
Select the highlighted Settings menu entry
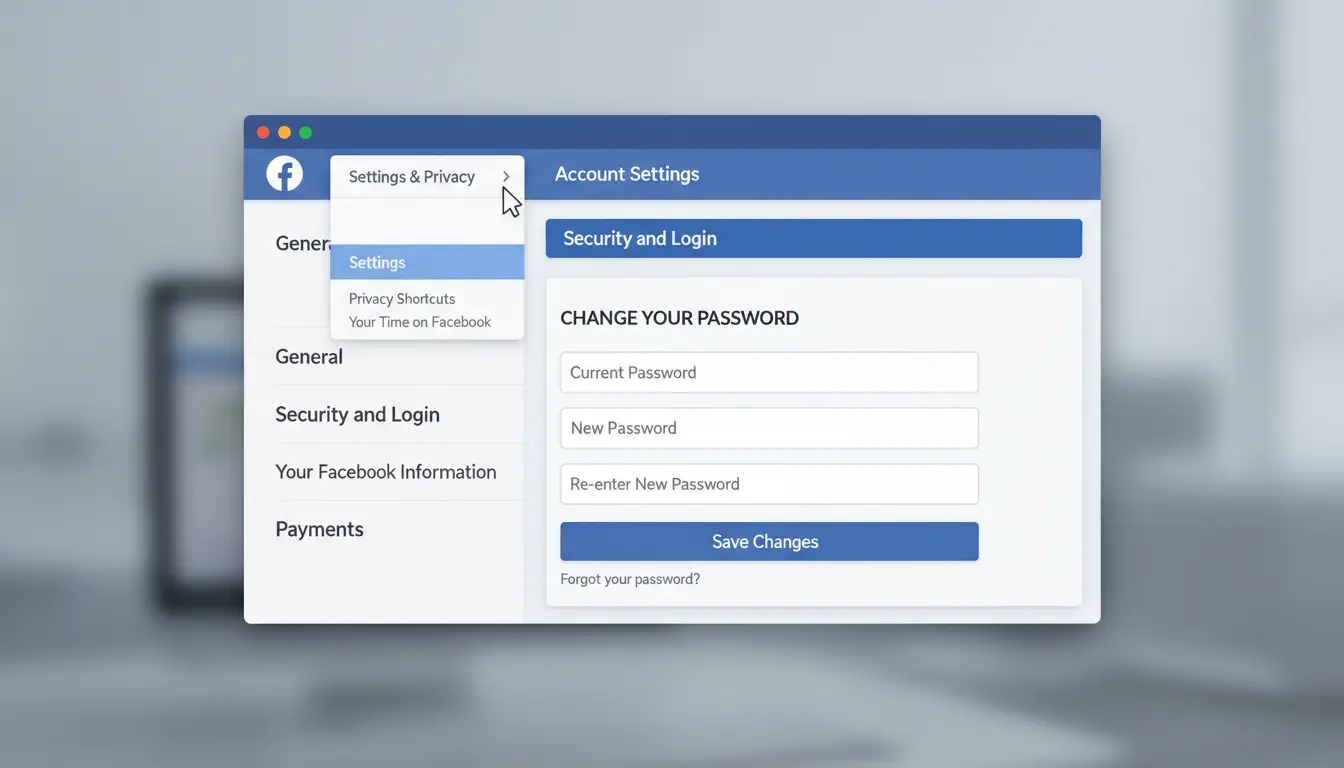coord(427,262)
